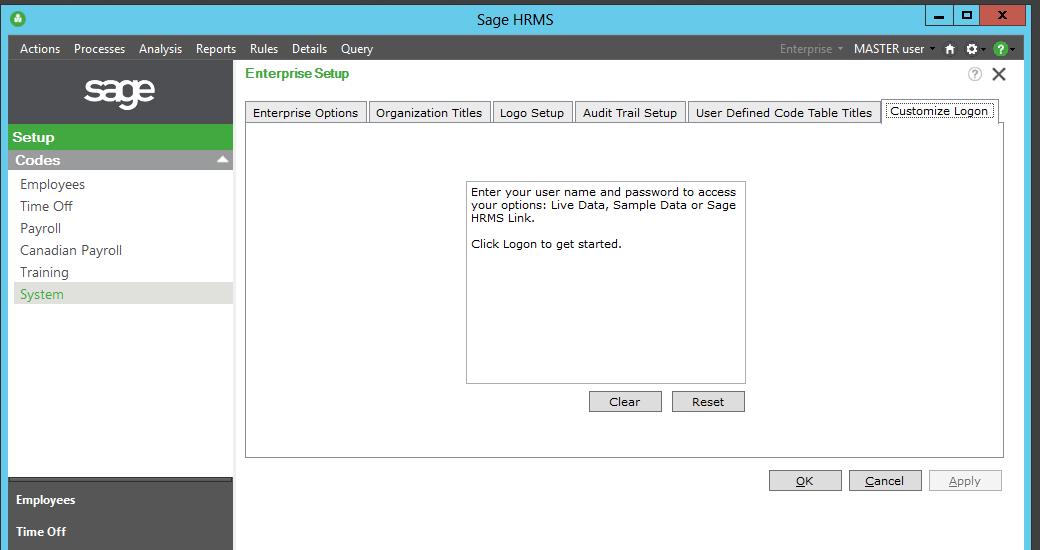Open the Enterprise dropdown menu
The width and height of the screenshot is (1040, 550).
811,49
